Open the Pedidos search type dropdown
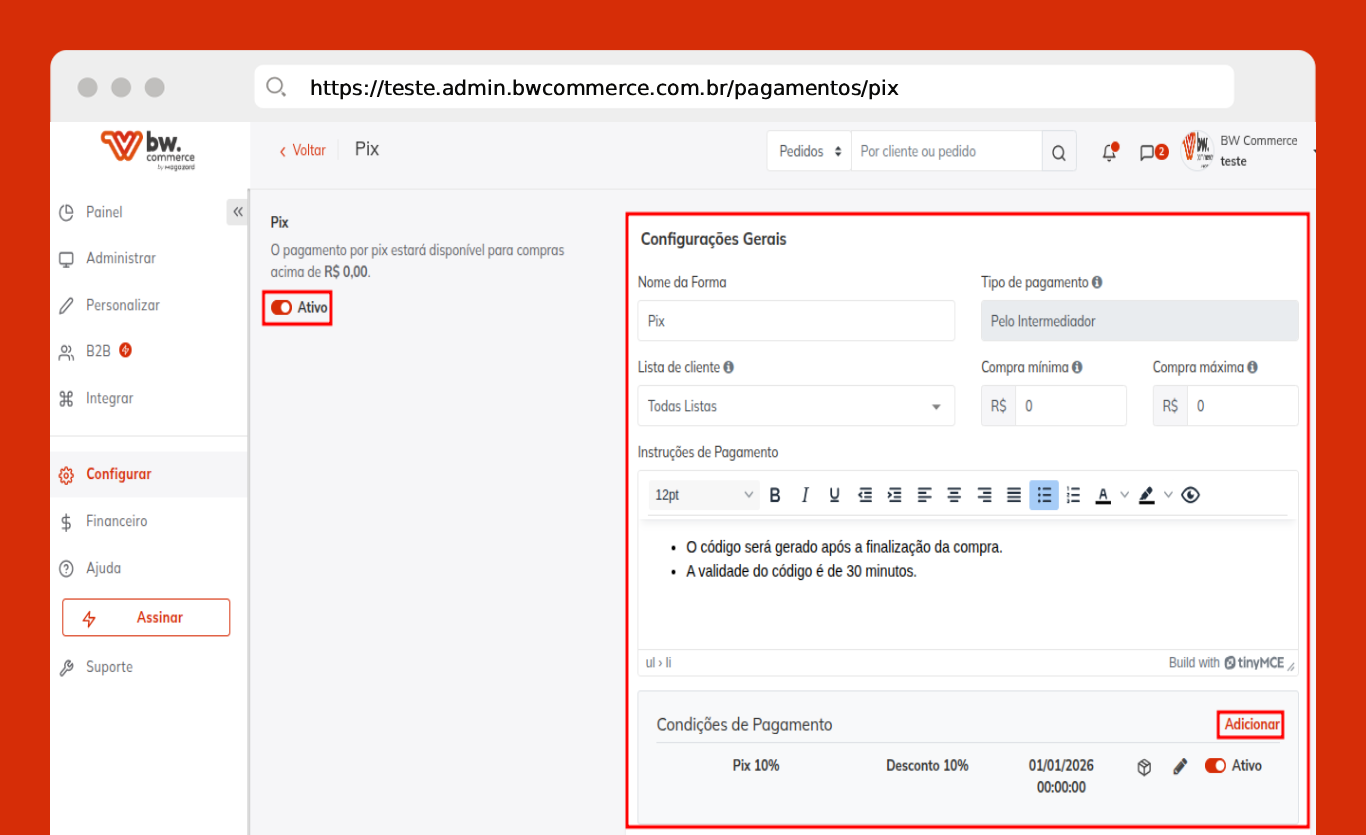 click(x=809, y=152)
